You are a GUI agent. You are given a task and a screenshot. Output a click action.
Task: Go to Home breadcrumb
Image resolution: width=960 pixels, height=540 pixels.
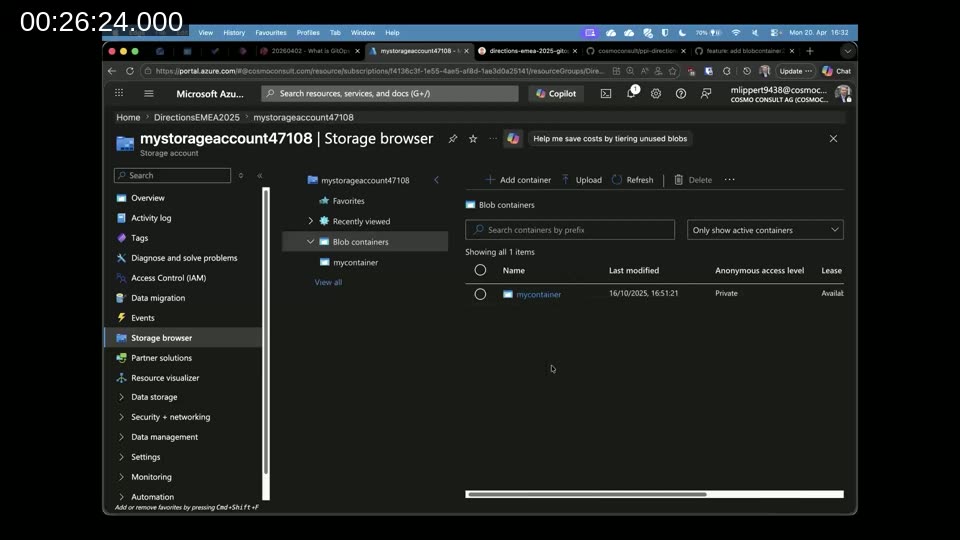point(128,118)
